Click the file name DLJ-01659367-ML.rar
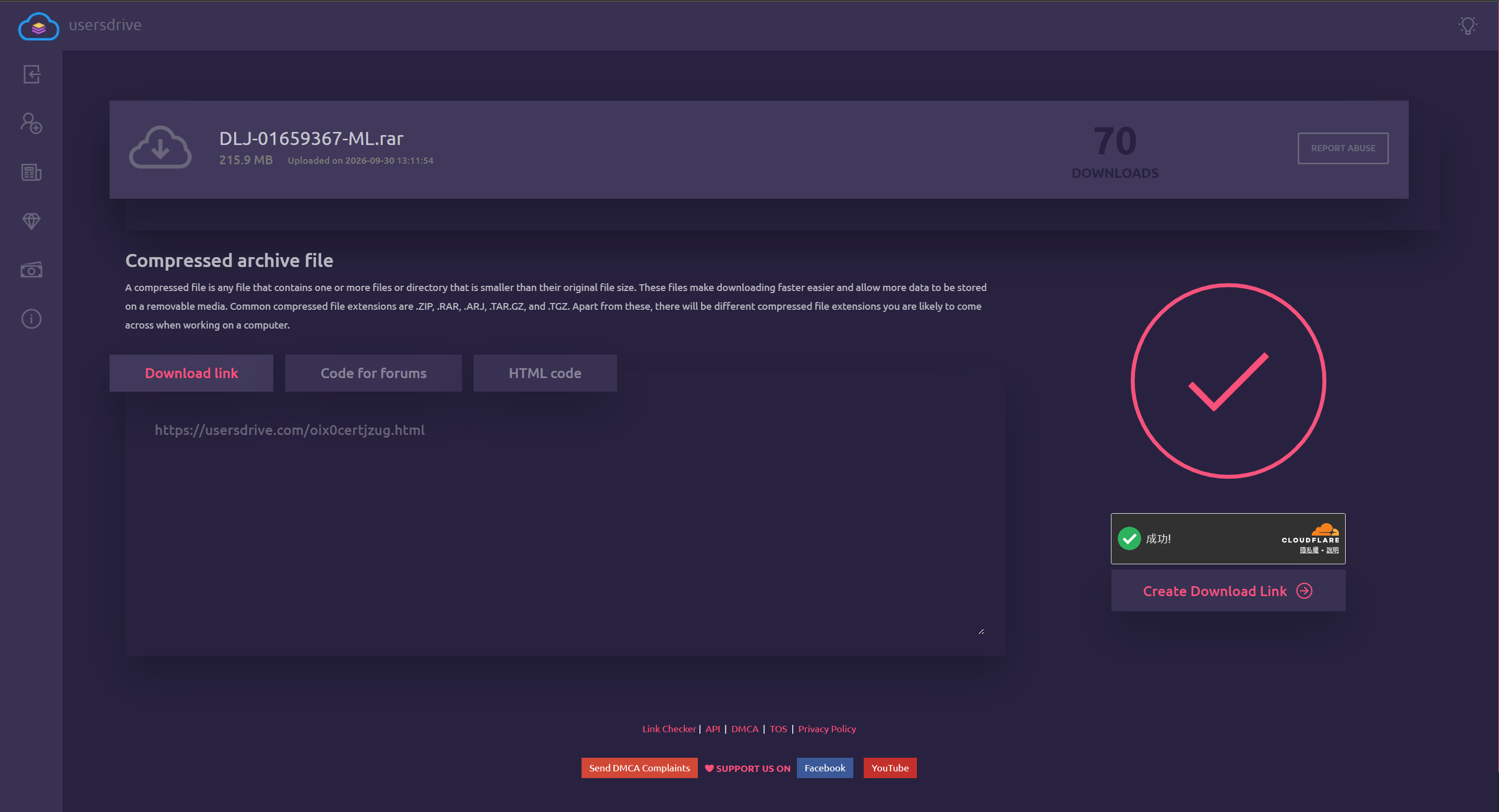 pos(311,138)
